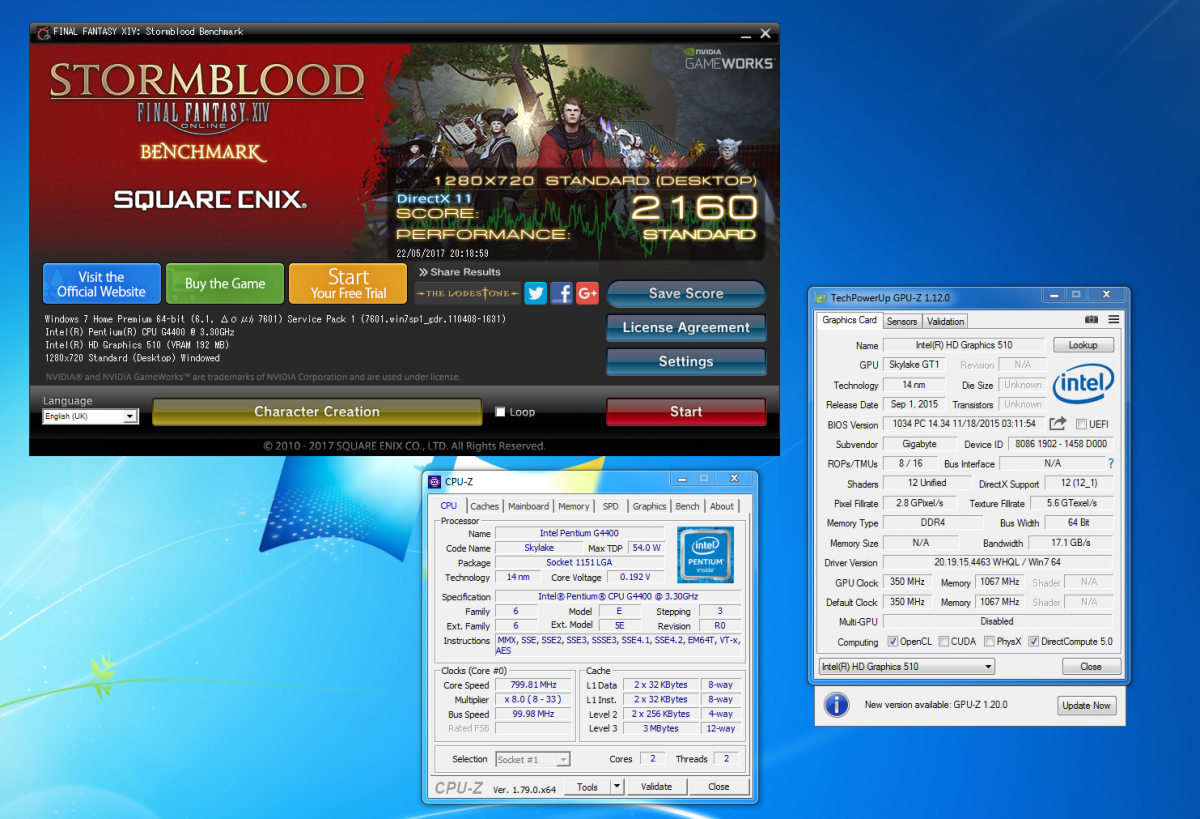1200x819 pixels.
Task: Click CPU-Z title bar app icon
Action: click(x=434, y=481)
